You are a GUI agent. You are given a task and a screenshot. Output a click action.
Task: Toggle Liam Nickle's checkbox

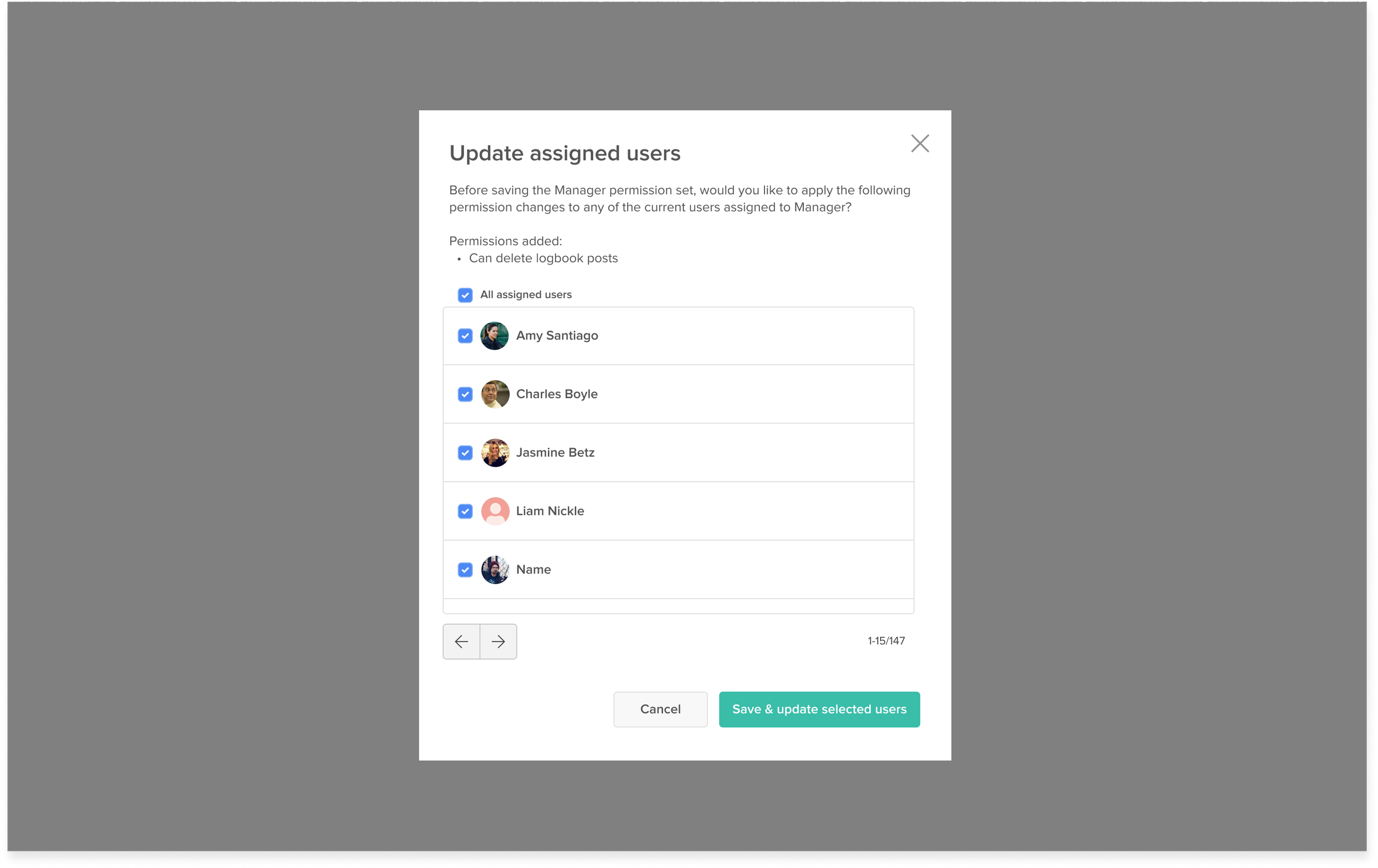(x=465, y=511)
